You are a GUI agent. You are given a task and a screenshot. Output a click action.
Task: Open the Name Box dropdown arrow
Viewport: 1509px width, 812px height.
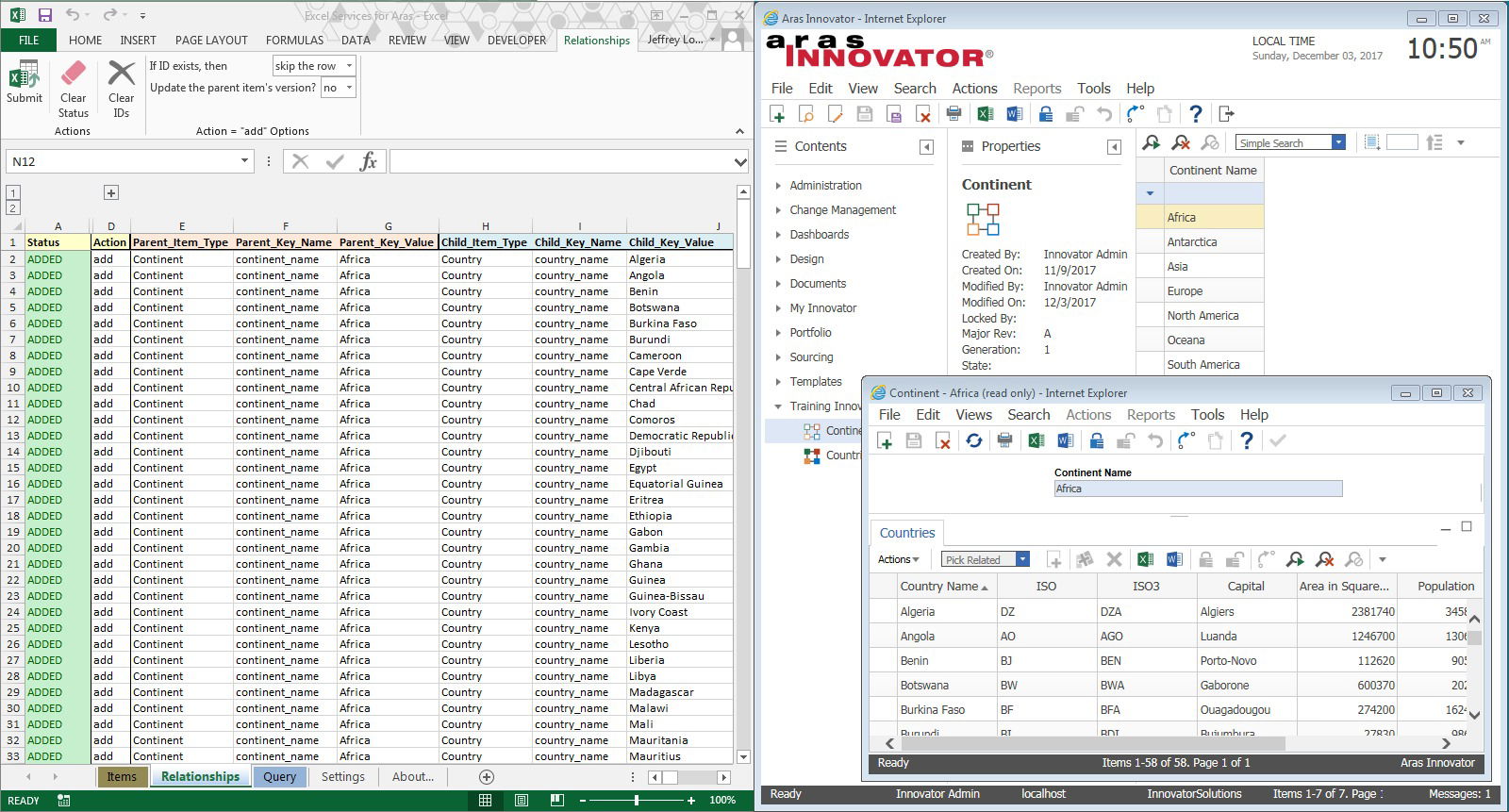(x=244, y=161)
